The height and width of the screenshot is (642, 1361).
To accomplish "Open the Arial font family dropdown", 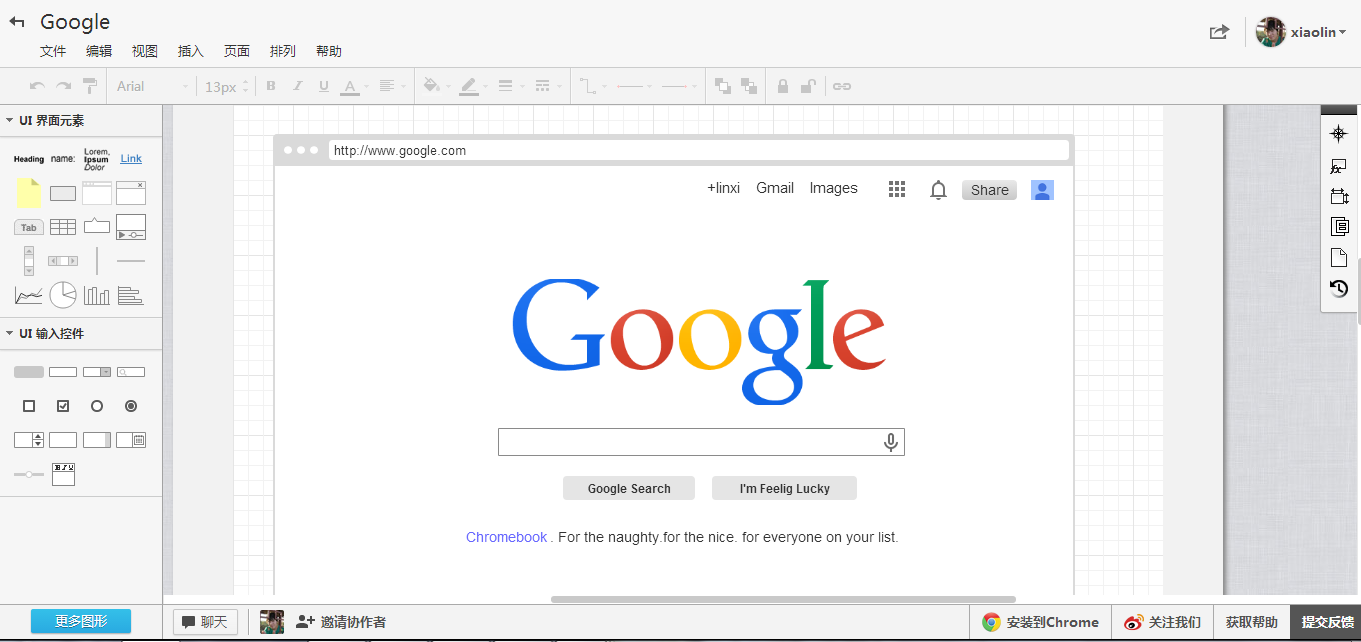I will [152, 86].
